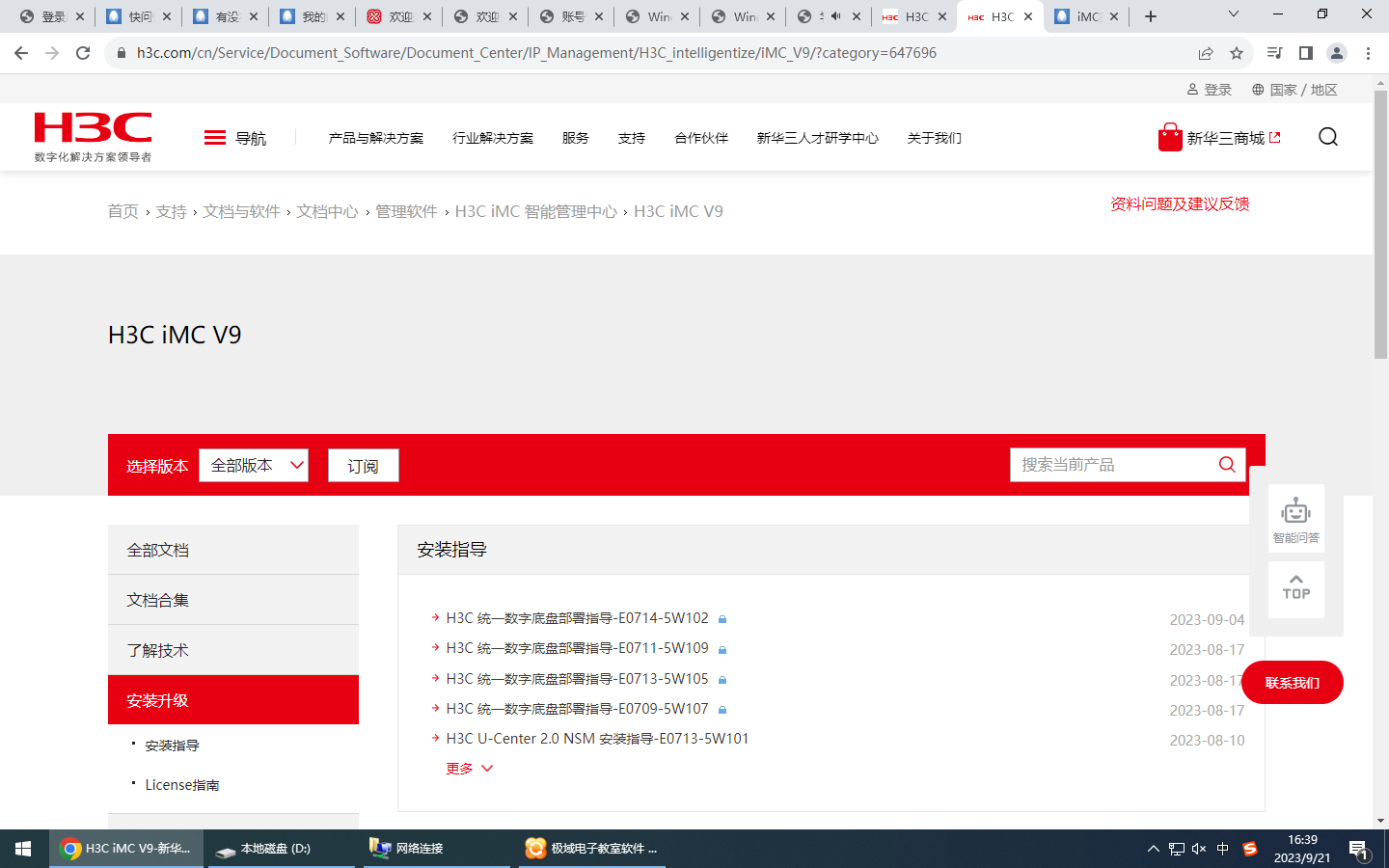
Task: Click the TOP back-to-top button
Action: [1296, 588]
